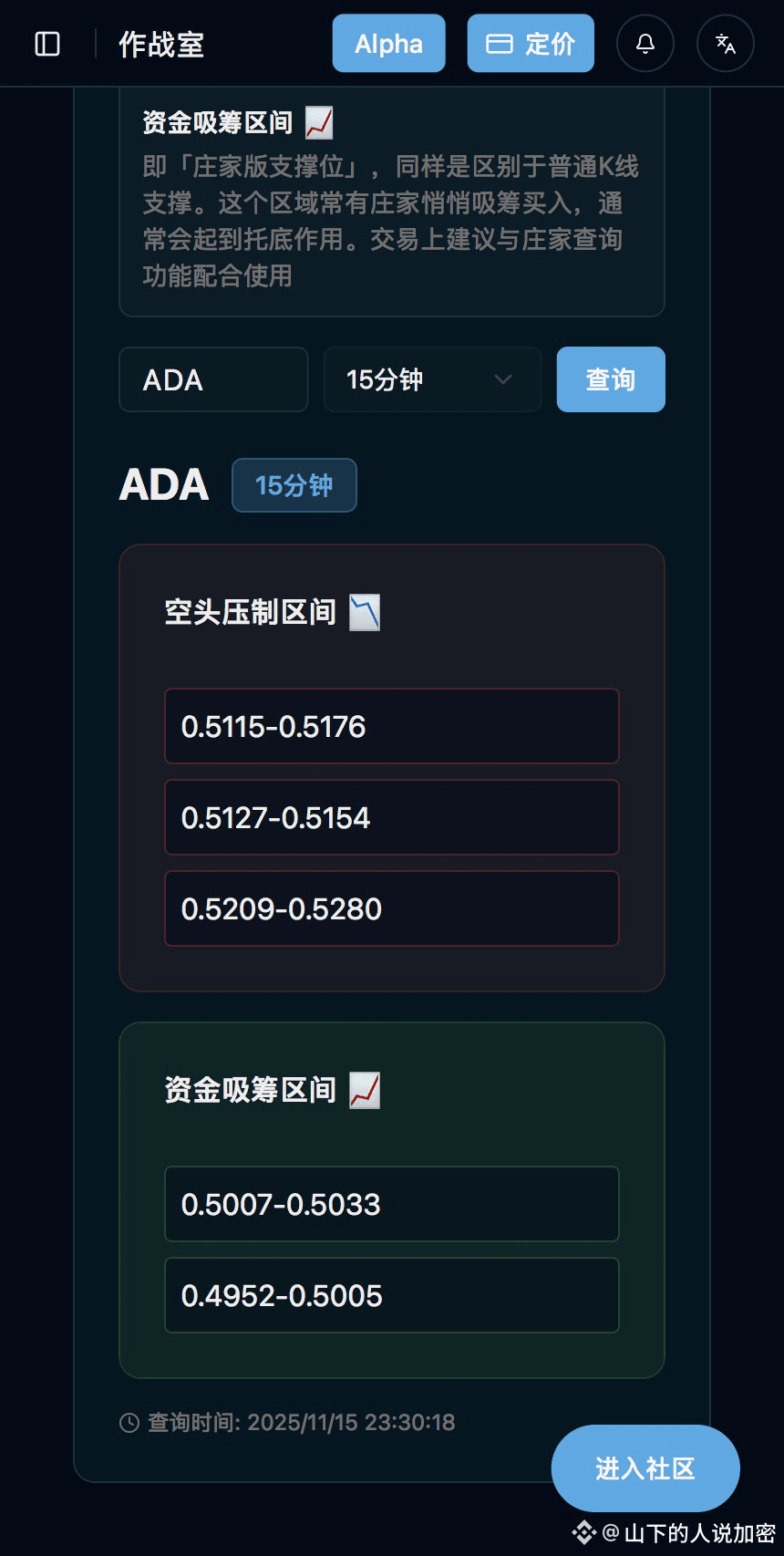Click the dropdown chevron arrow

click(503, 379)
